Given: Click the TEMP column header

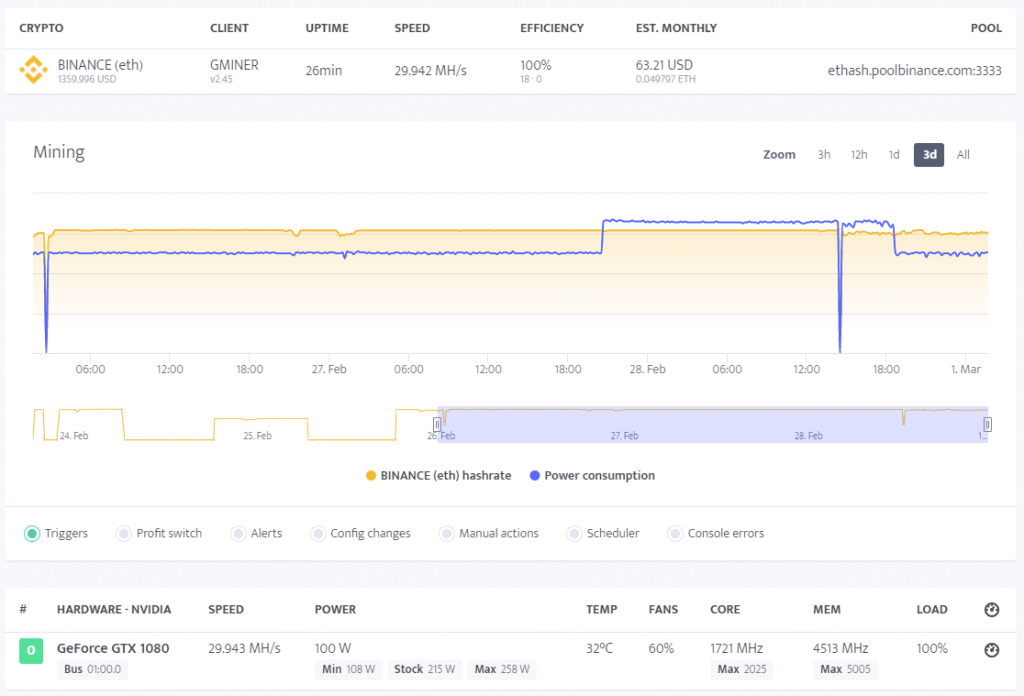Looking at the screenshot, I should [x=601, y=609].
